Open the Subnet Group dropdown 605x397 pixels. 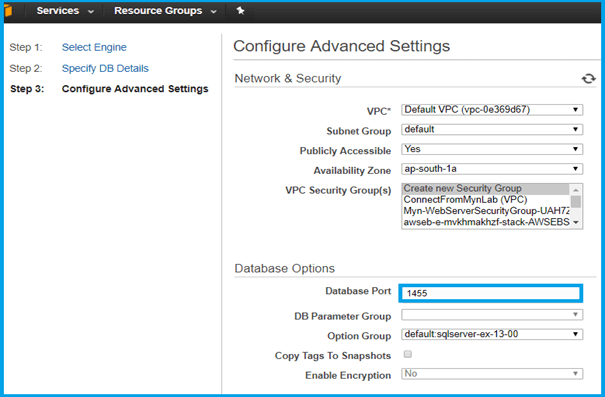[492, 129]
